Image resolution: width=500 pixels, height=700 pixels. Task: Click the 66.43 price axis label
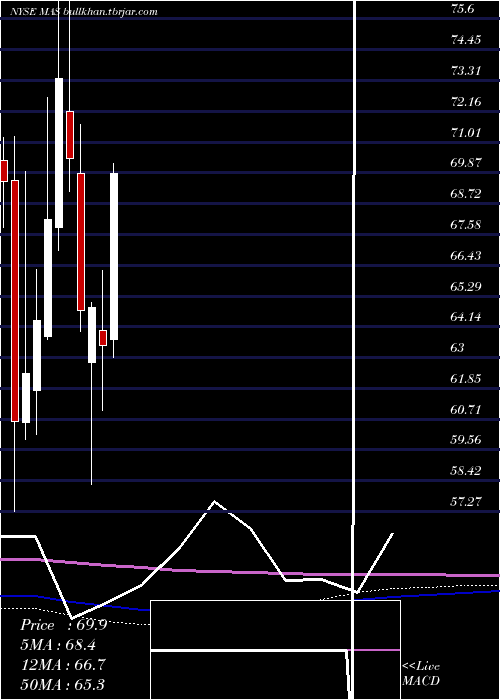466,255
